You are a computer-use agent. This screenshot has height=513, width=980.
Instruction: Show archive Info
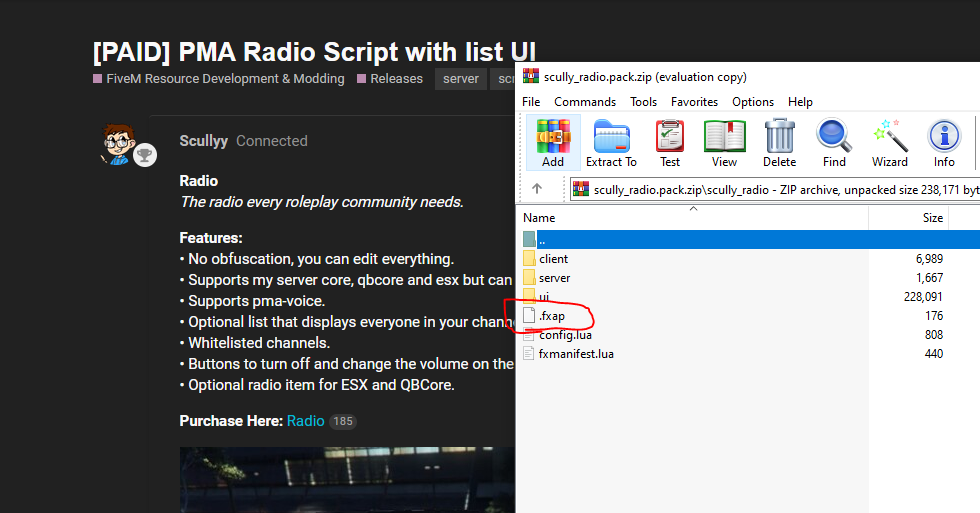(944, 143)
